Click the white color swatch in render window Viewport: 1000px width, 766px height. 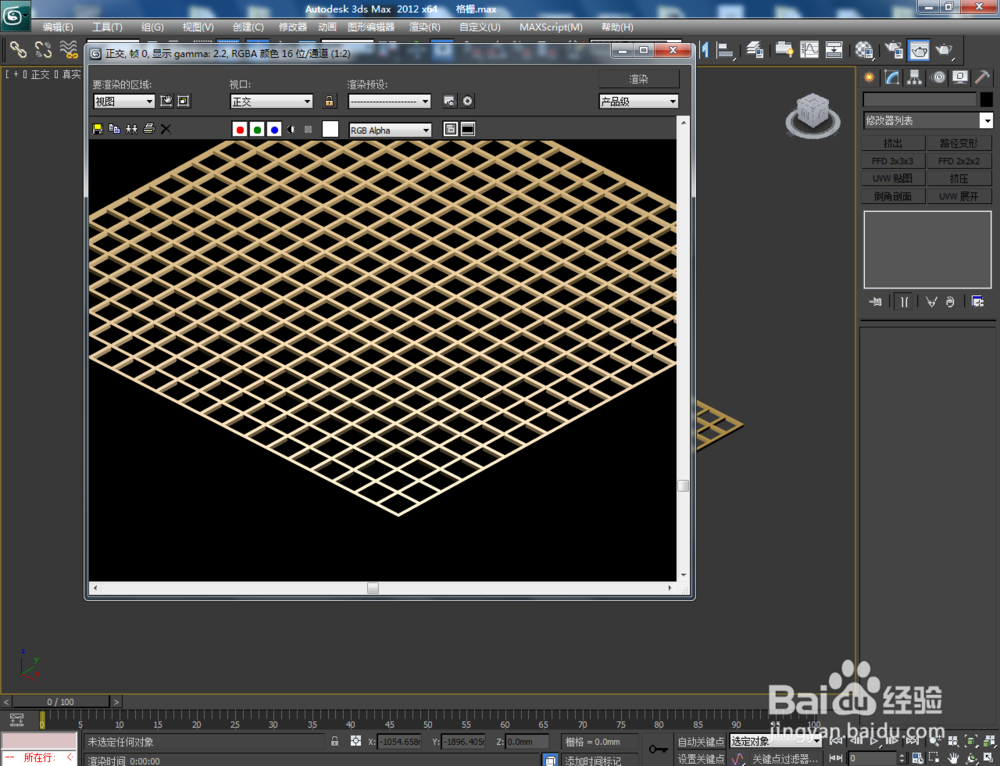click(330, 129)
